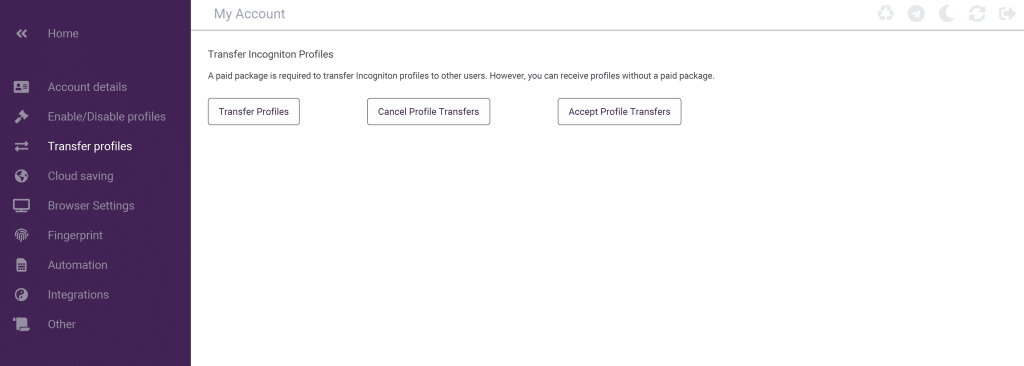Click the Integrations yin-yang icon
Image resolution: width=1024 pixels, height=366 pixels.
[22, 295]
